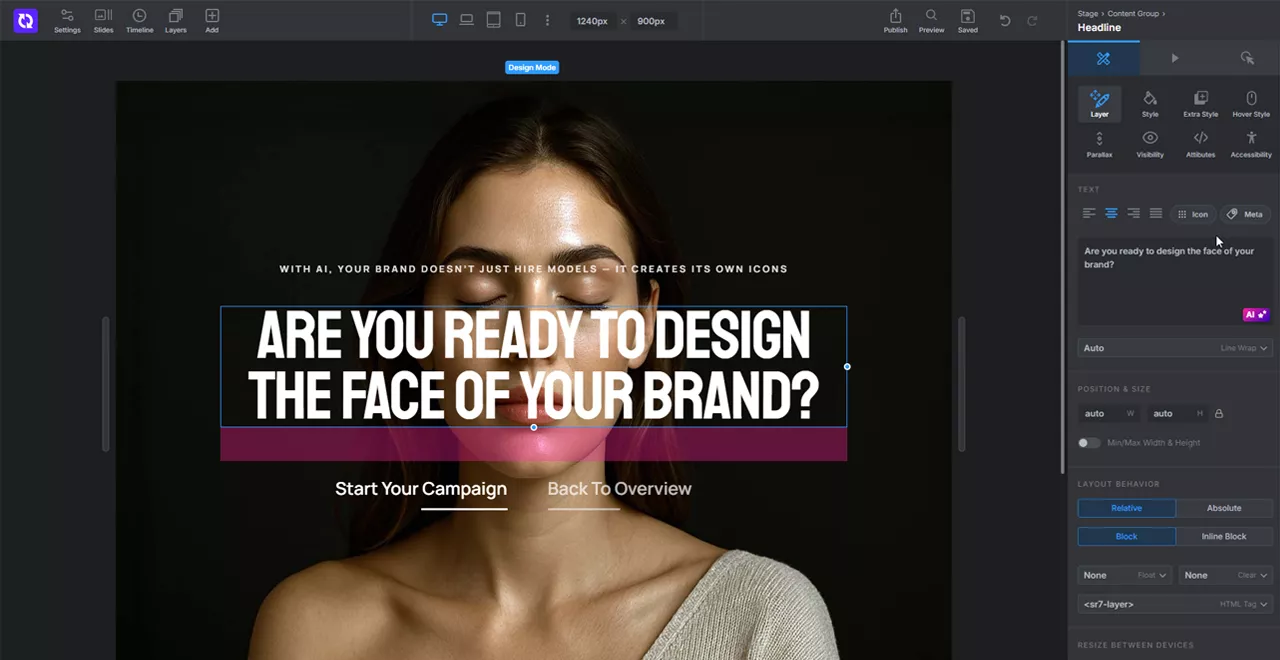1280x660 pixels.
Task: Click the Meta button
Action: click(1245, 214)
